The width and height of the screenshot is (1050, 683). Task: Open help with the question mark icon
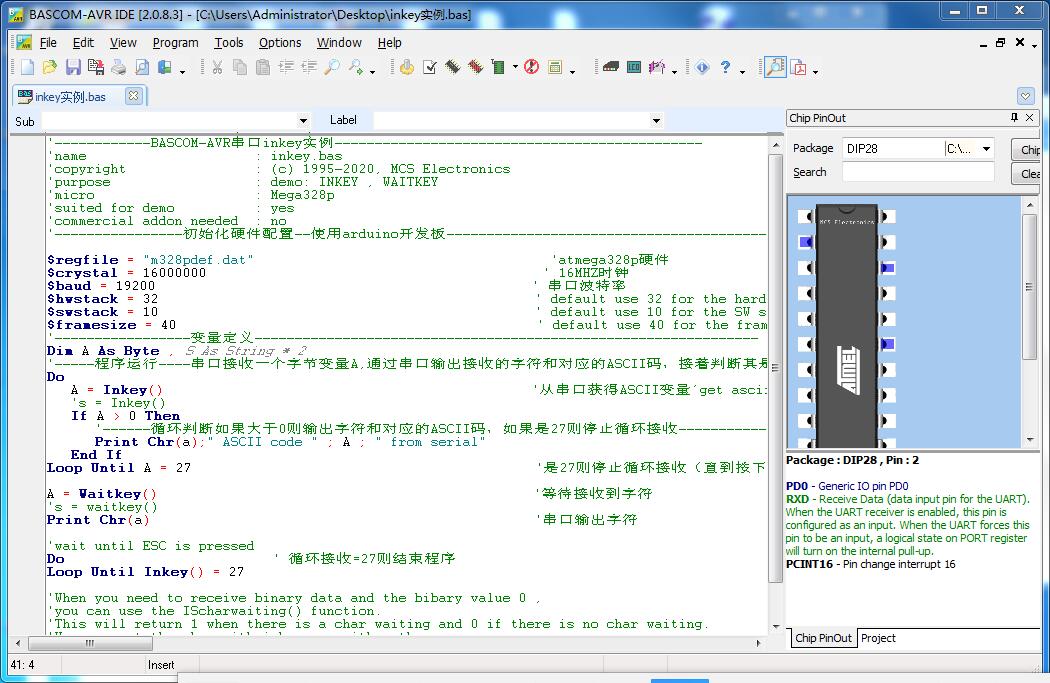[725, 67]
